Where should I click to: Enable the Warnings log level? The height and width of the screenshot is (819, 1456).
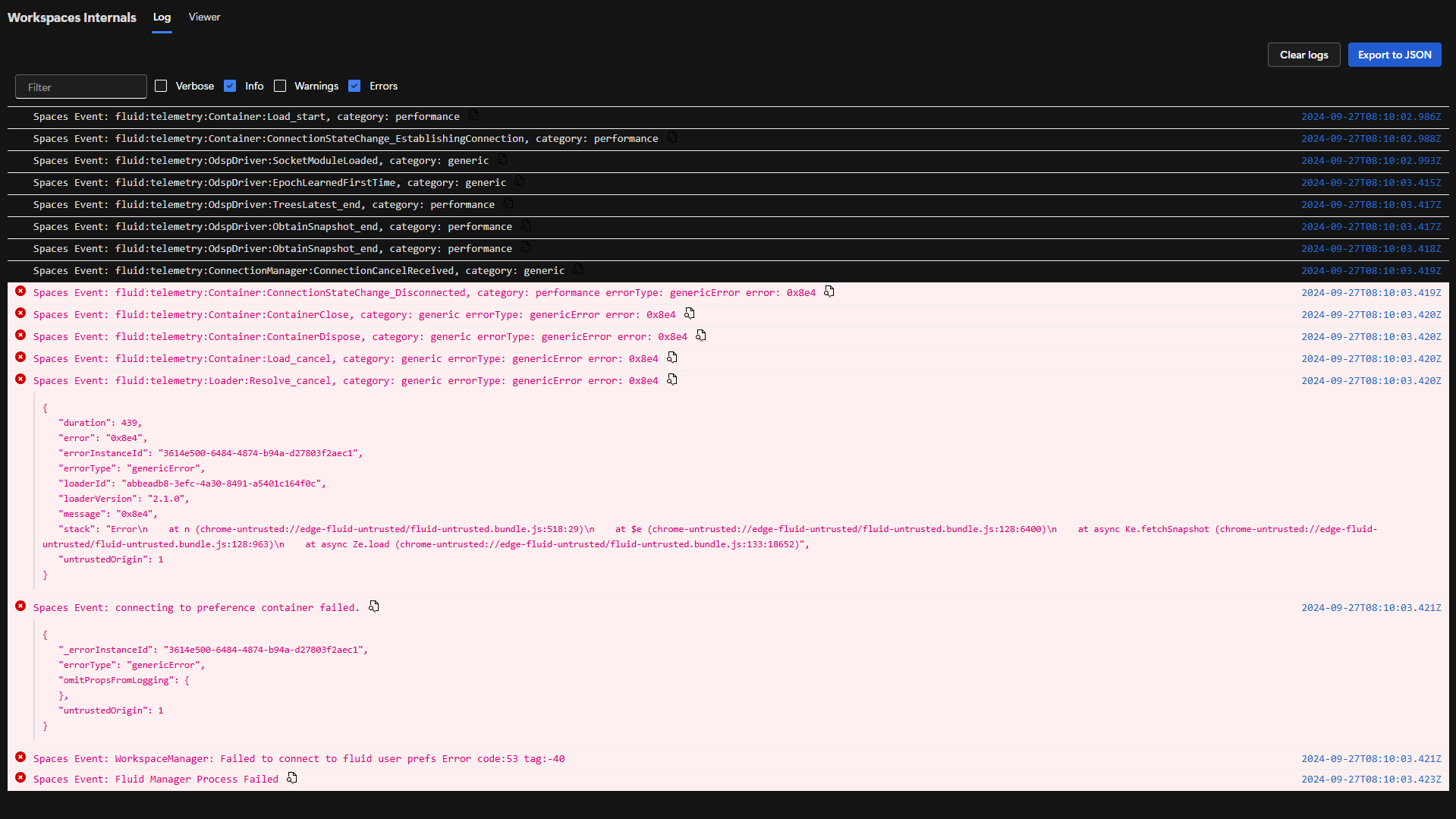(280, 86)
